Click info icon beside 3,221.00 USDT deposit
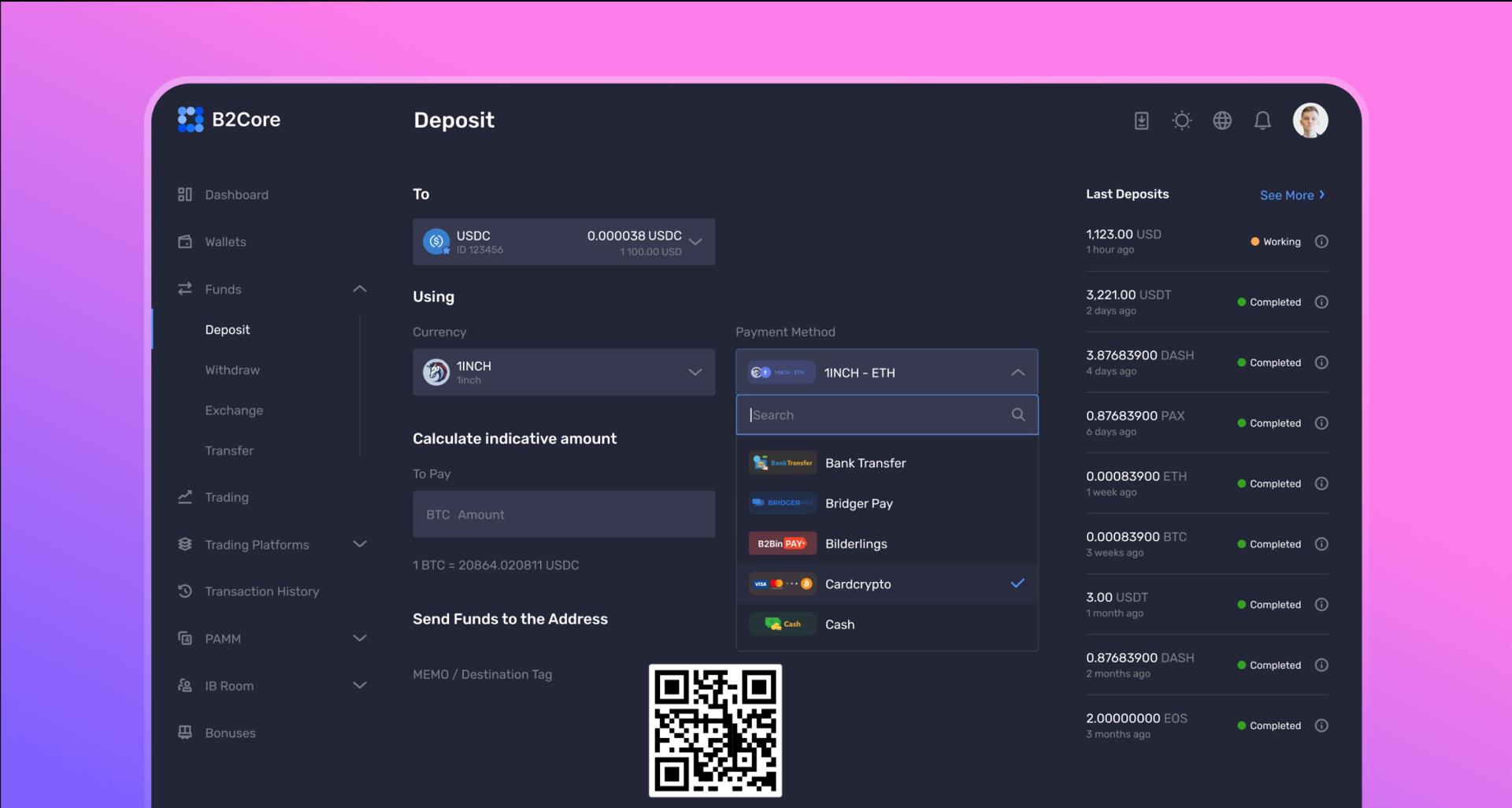The width and height of the screenshot is (1512, 808). click(1321, 302)
